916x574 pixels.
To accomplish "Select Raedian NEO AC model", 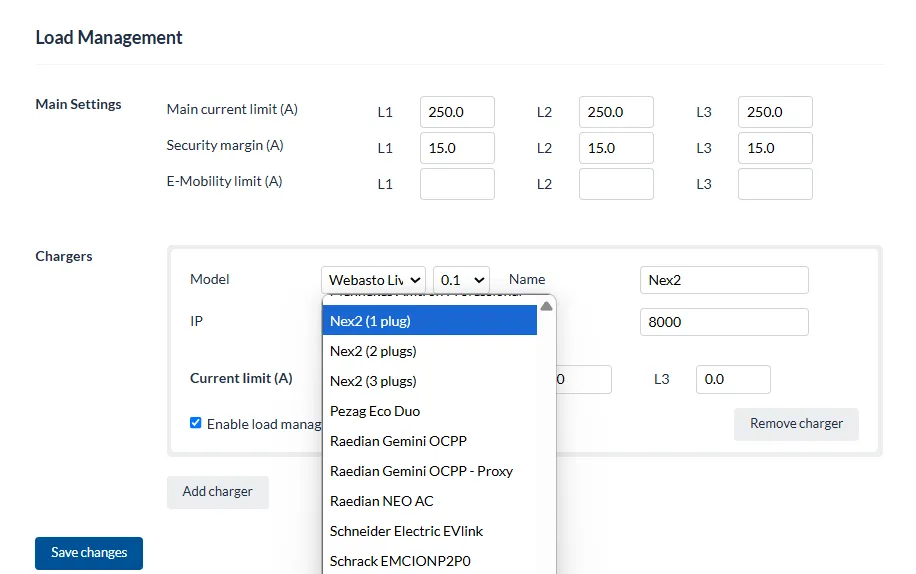I will 429,501.
